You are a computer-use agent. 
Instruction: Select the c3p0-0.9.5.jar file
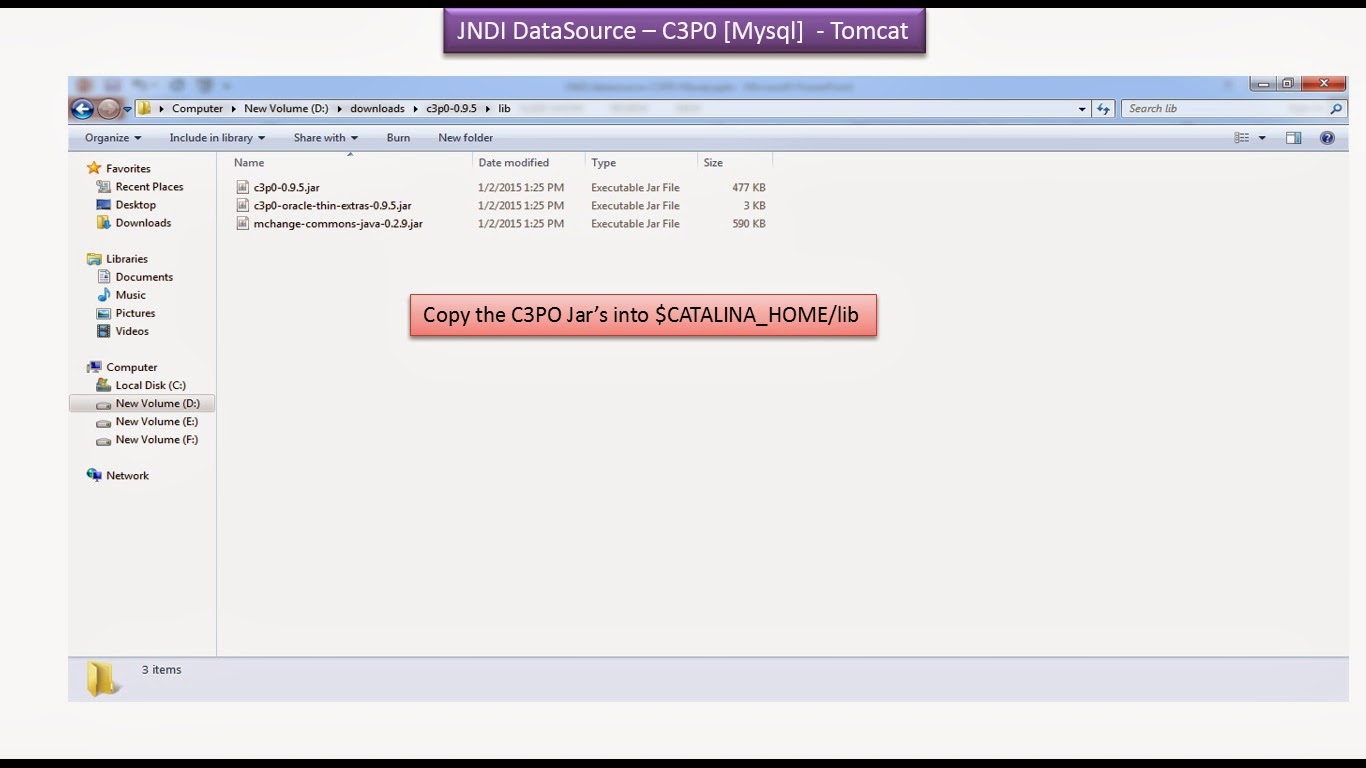(286, 187)
